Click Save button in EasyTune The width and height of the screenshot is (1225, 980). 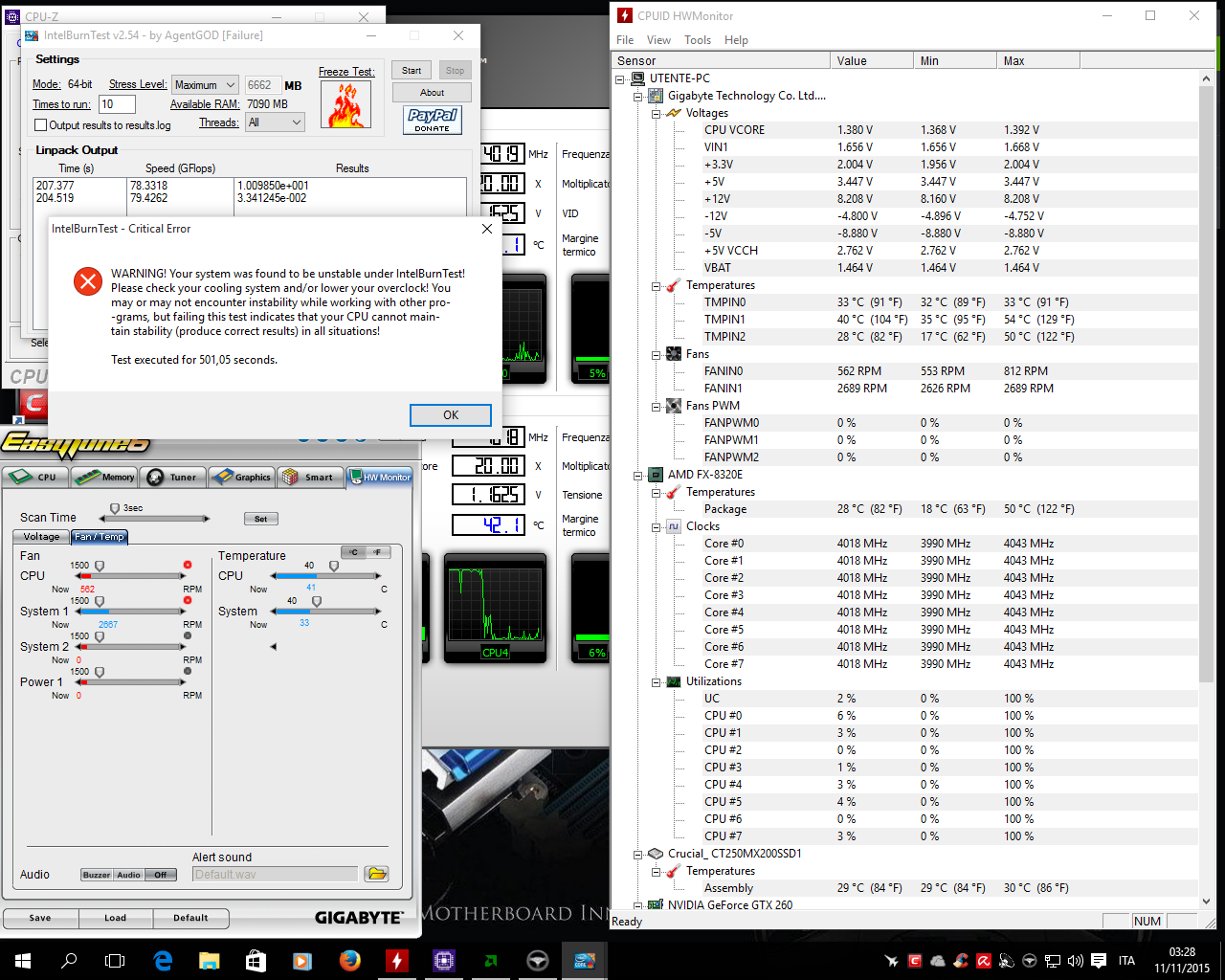39,918
